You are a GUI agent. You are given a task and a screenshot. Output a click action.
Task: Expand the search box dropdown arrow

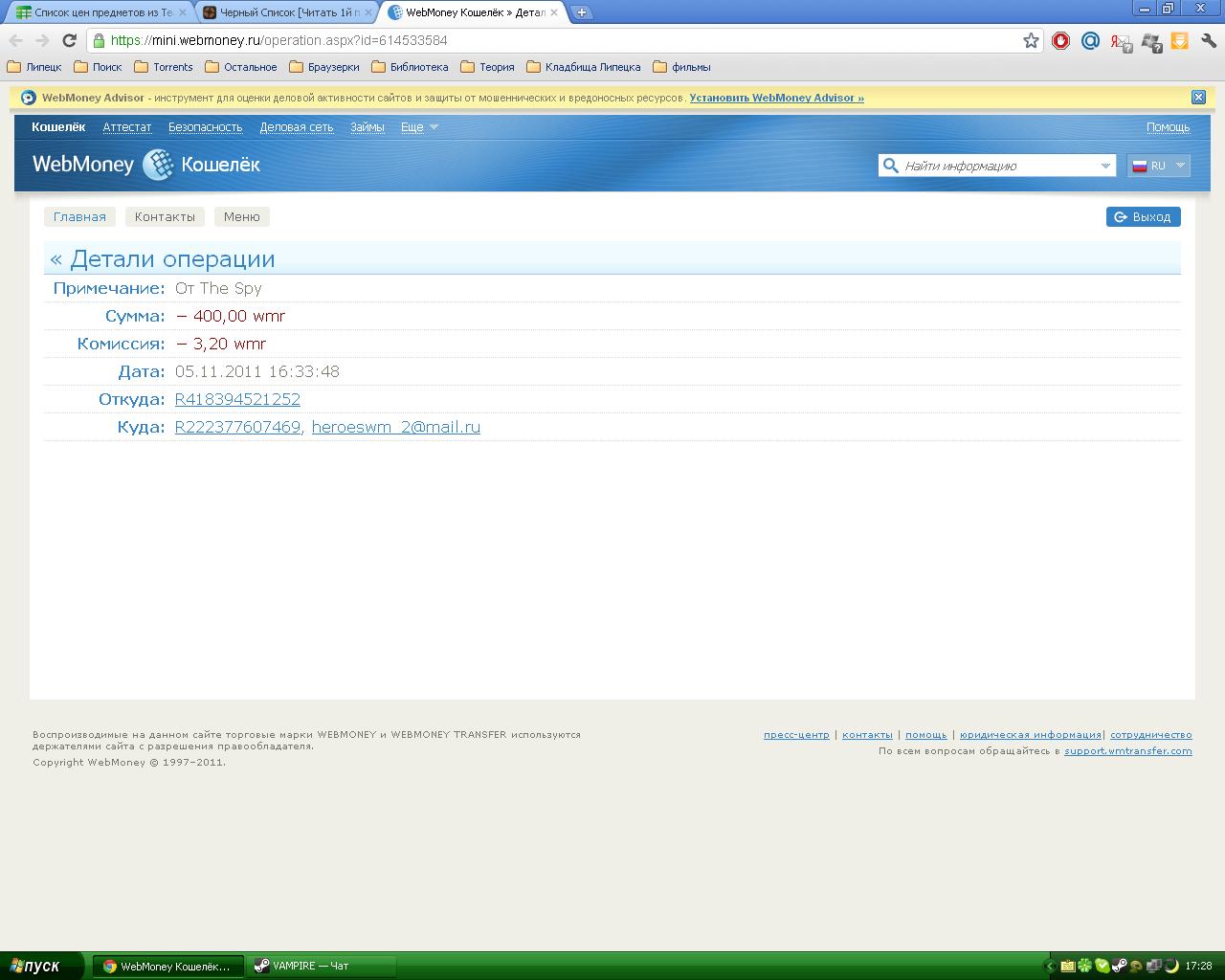[x=1105, y=166]
